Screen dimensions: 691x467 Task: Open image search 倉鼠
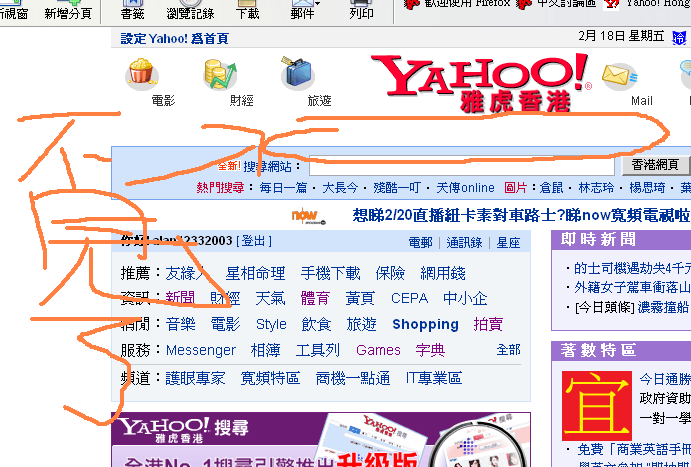(x=551, y=188)
